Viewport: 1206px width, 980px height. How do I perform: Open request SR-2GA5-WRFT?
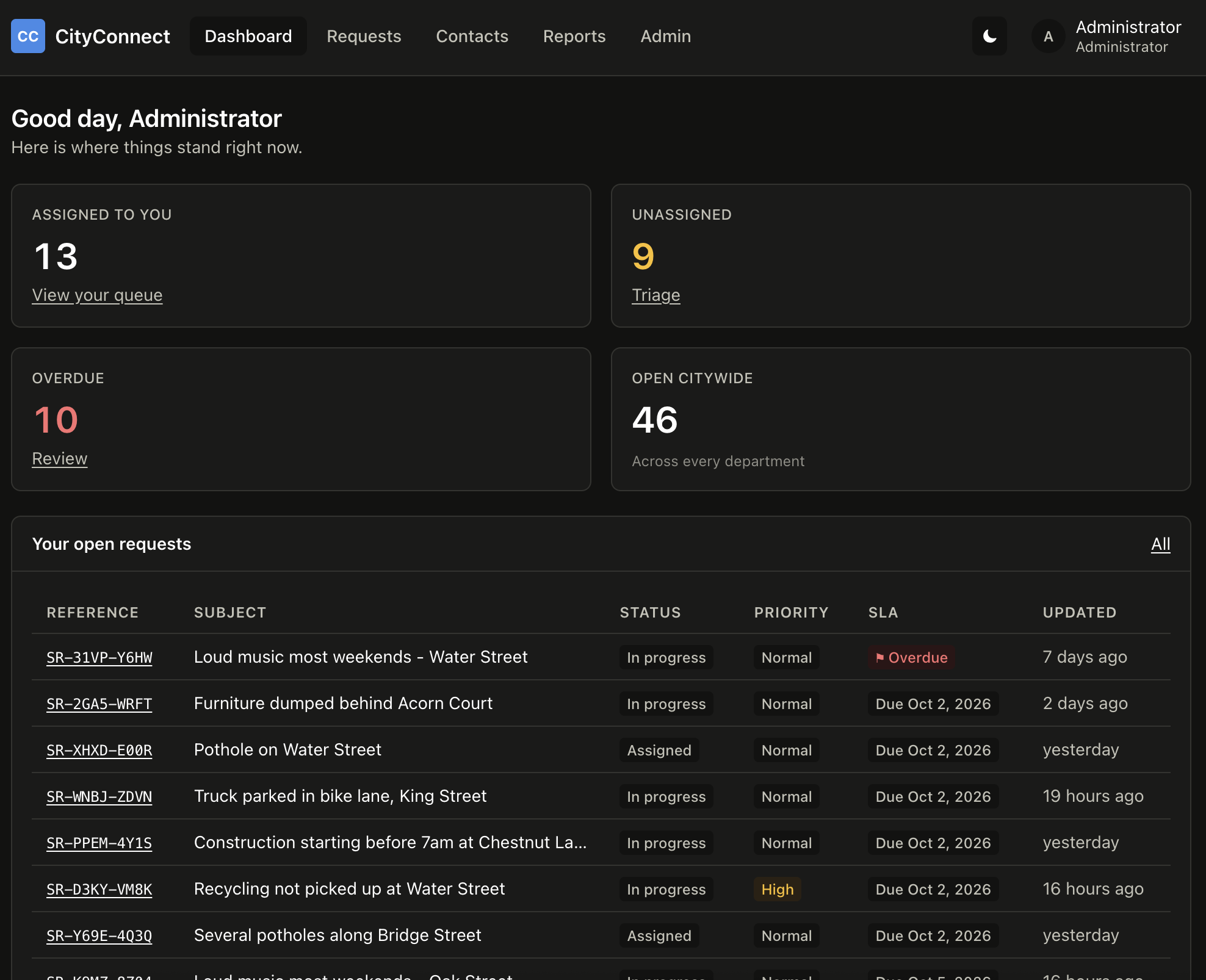coord(99,704)
